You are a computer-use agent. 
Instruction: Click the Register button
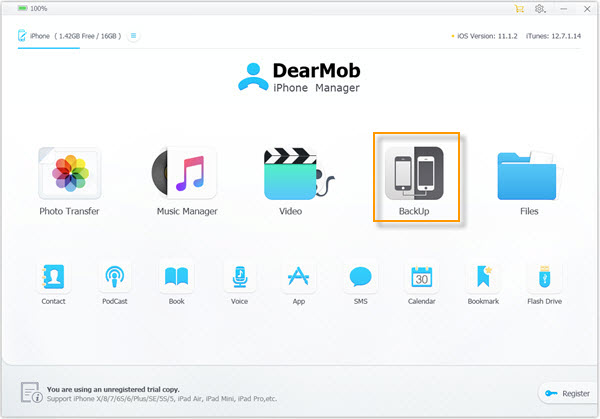tap(567, 393)
